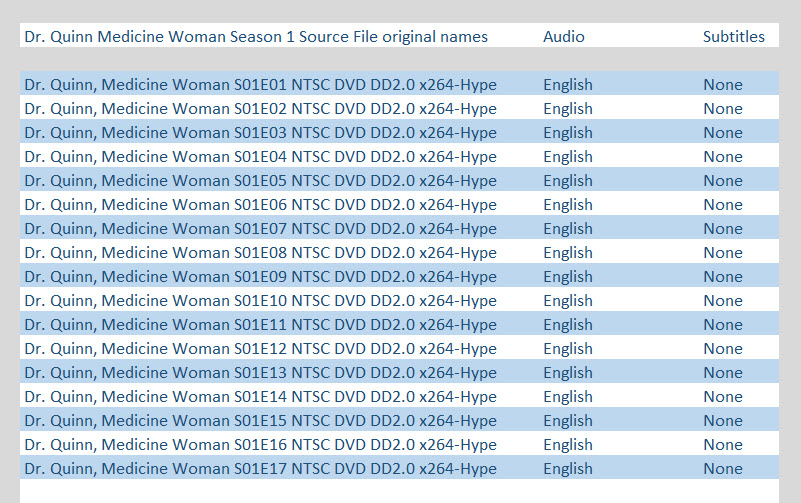This screenshot has width=801, height=503.
Task: Select 'None' subtitles cell in S01E16 row
Action: [x=723, y=445]
